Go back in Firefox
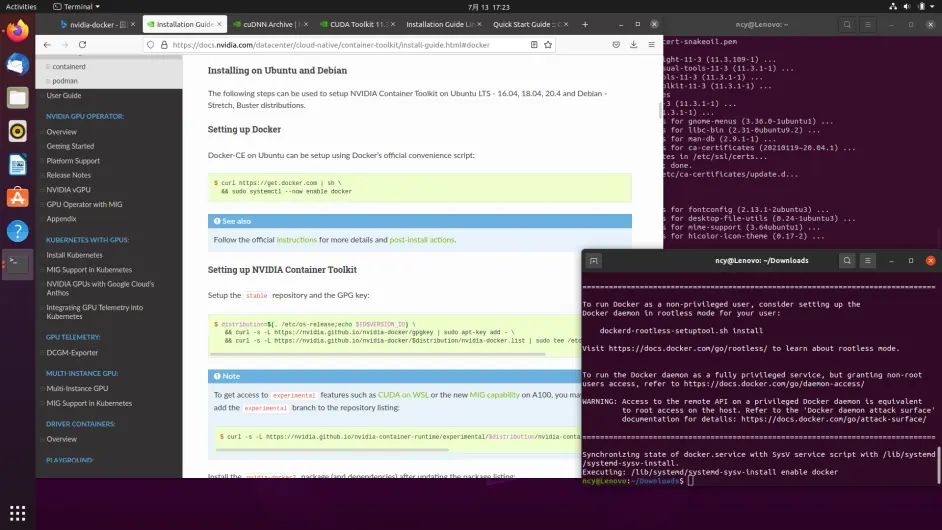Screen dimensions: 942x530 (47, 44)
